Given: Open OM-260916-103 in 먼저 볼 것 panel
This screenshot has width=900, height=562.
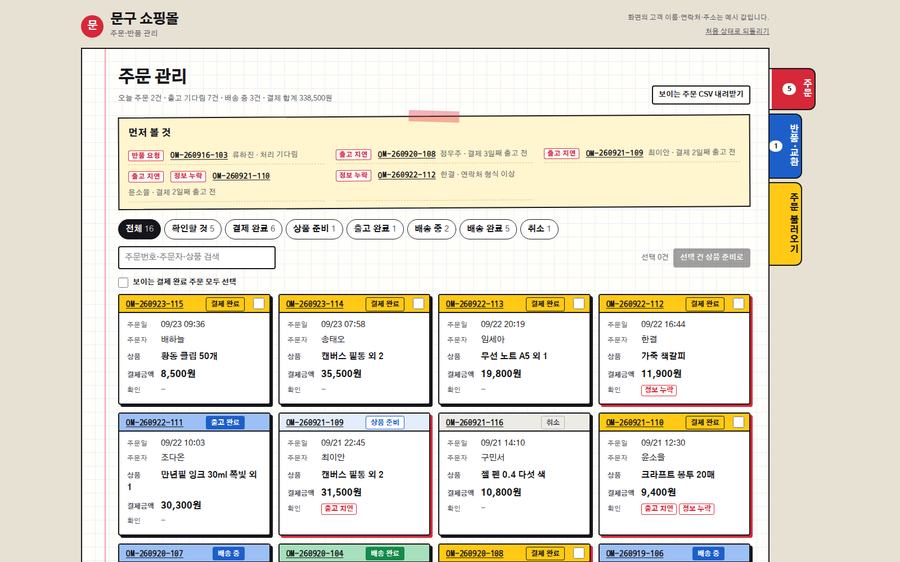Looking at the screenshot, I should (199, 155).
